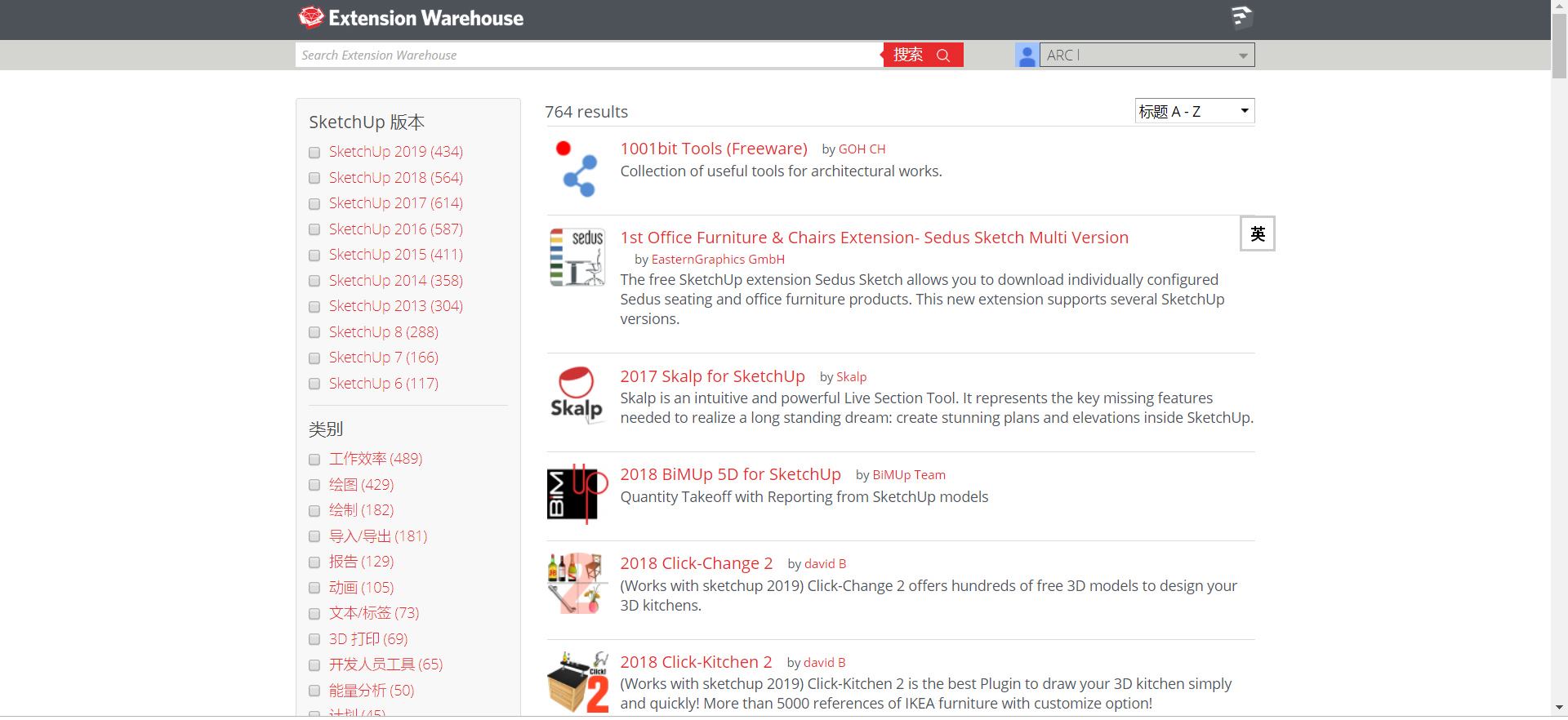Open the 2017 Skalp for SketchUp link
Viewport: 1568px width, 720px height.
click(x=712, y=376)
